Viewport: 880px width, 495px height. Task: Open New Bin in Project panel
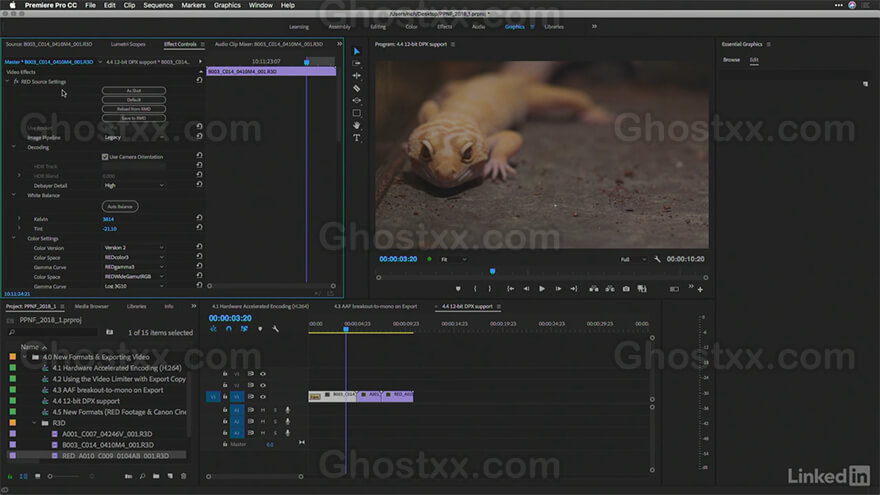click(156, 476)
